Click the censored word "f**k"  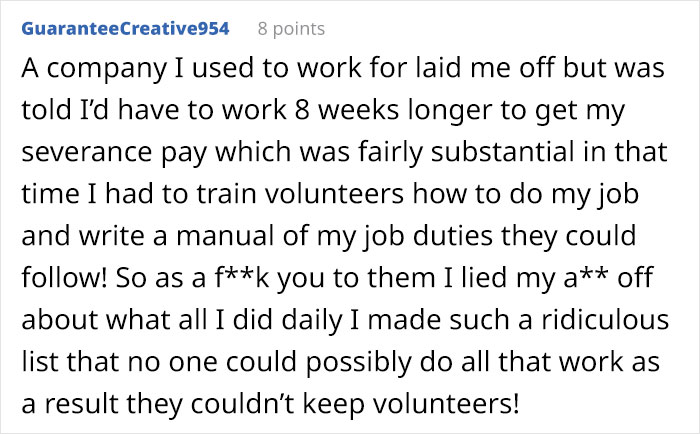(x=240, y=281)
